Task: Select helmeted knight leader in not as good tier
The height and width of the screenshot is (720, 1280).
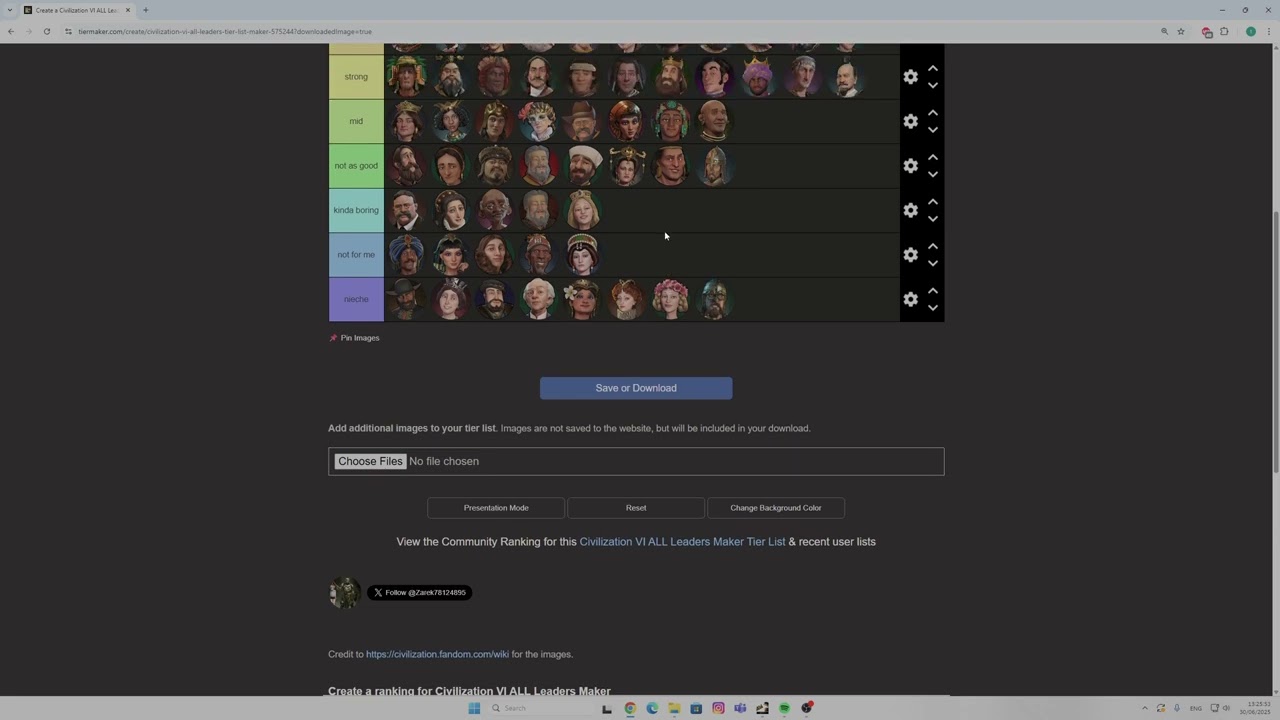Action: (x=714, y=166)
